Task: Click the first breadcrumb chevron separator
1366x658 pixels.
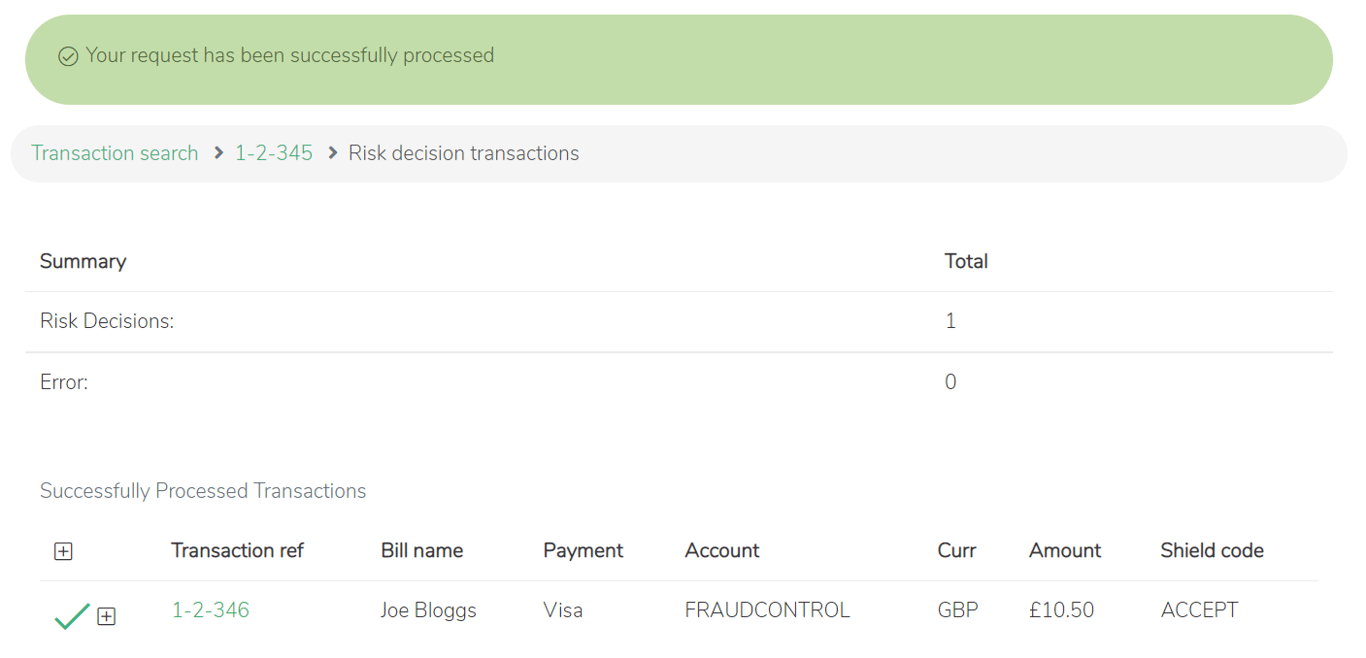Action: coord(218,153)
